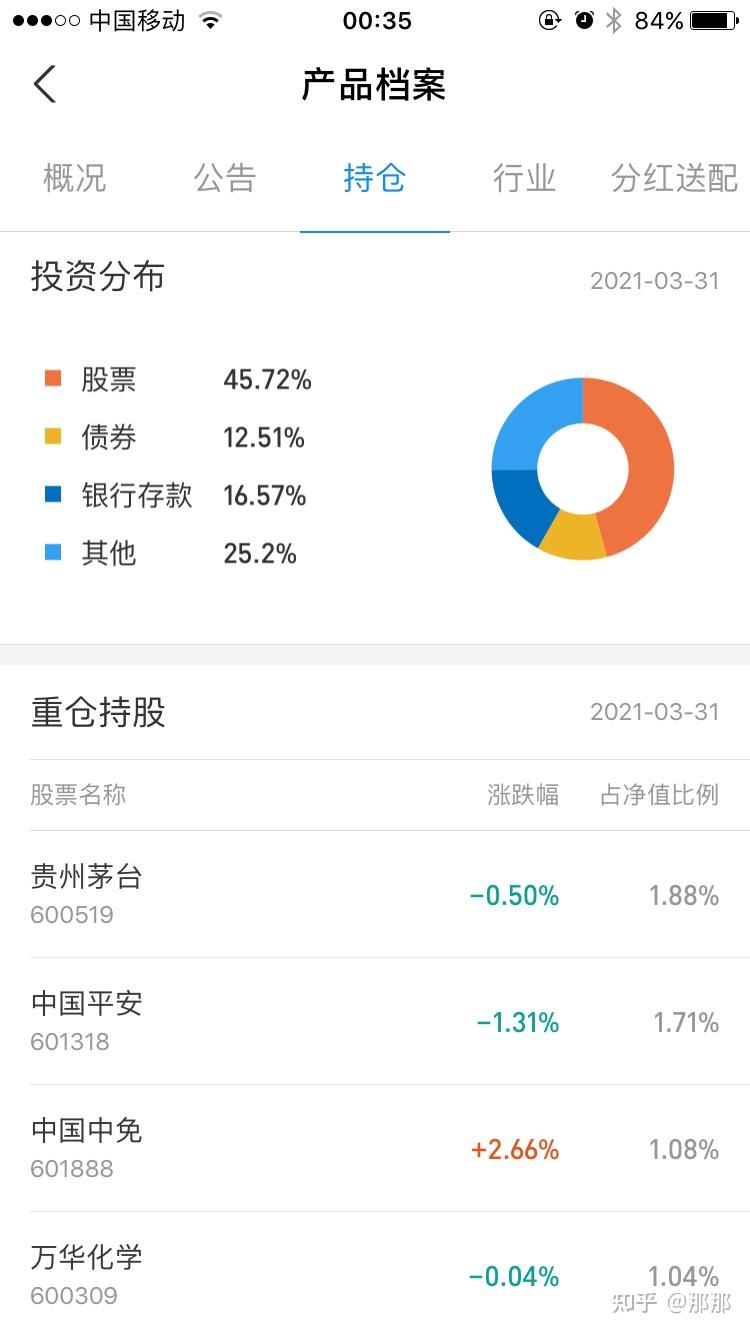
Task: Click the dark blue 银行存款 legend swatch
Action: tap(53, 494)
